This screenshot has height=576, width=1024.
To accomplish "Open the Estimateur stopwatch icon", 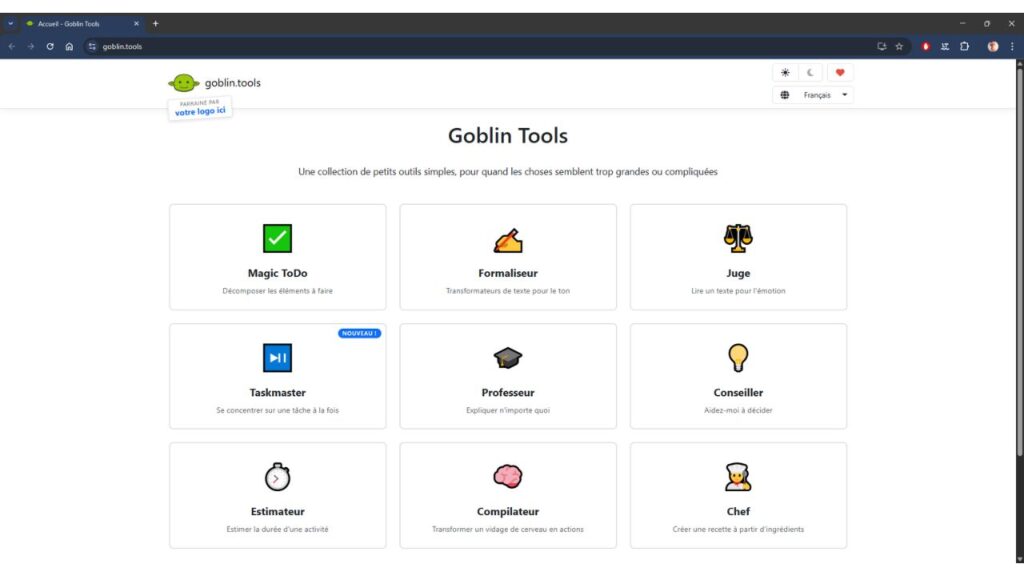I will pos(277,477).
